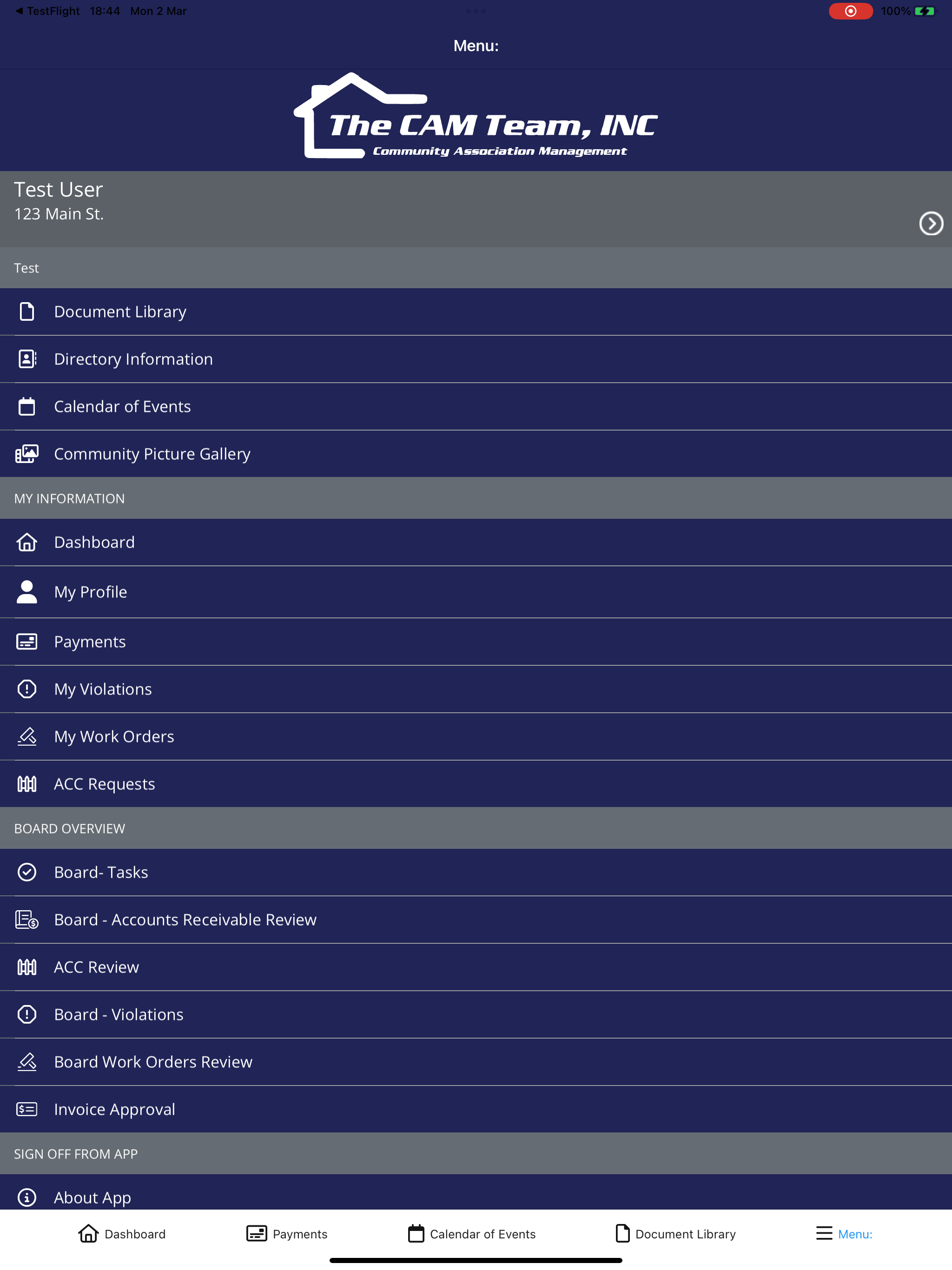Tap the Invoice Approval dollar icon
The height and width of the screenshot is (1270, 952).
pyautogui.click(x=26, y=1109)
